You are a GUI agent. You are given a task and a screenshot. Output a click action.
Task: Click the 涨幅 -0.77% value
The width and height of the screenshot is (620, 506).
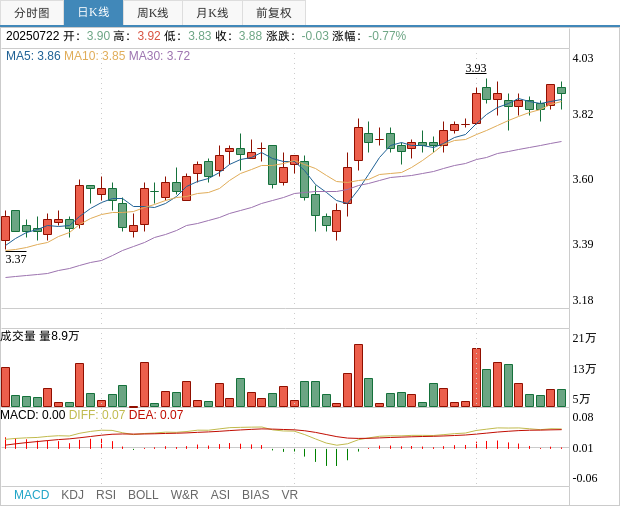tap(387, 36)
